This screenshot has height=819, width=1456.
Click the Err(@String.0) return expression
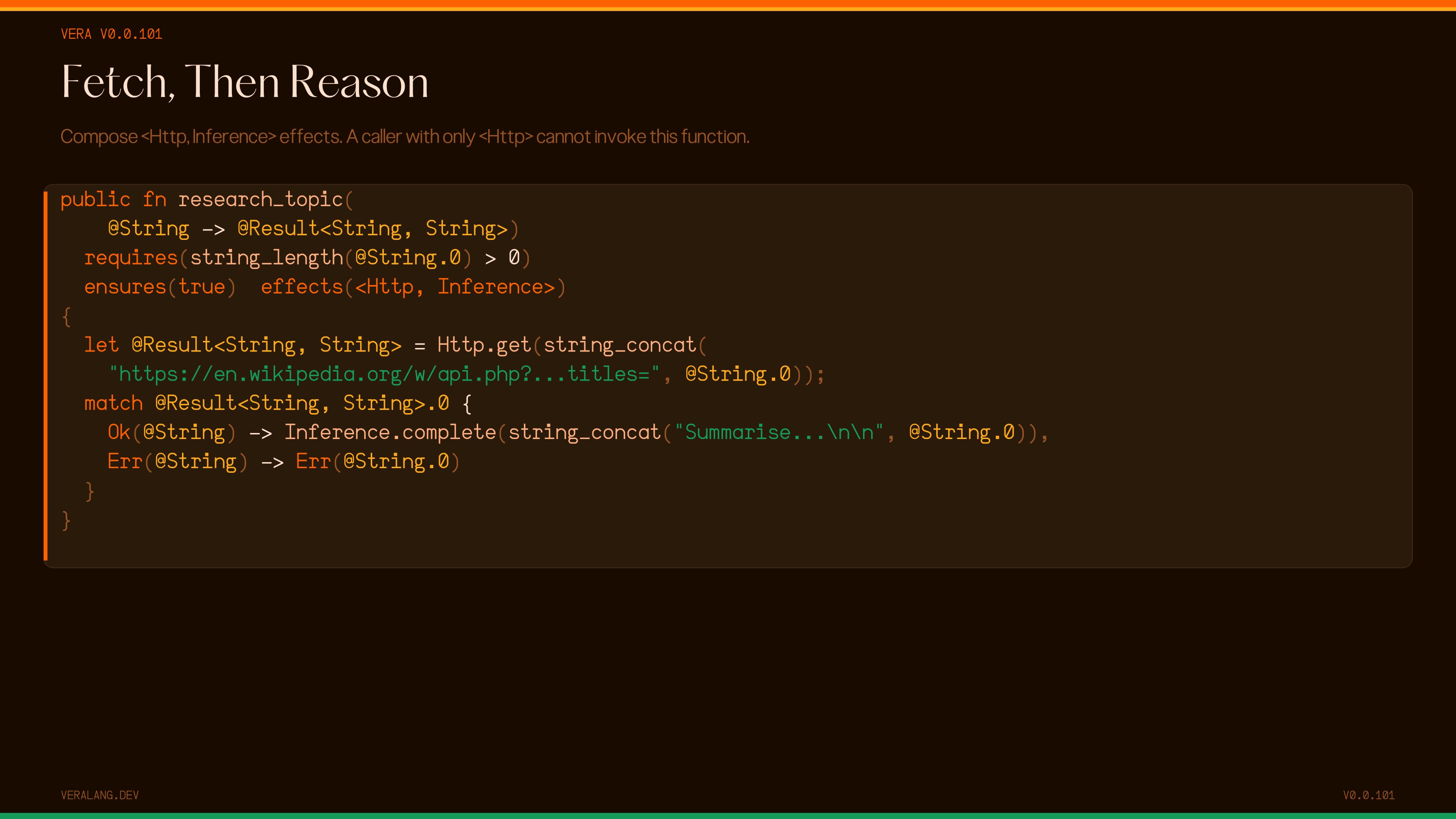click(377, 462)
